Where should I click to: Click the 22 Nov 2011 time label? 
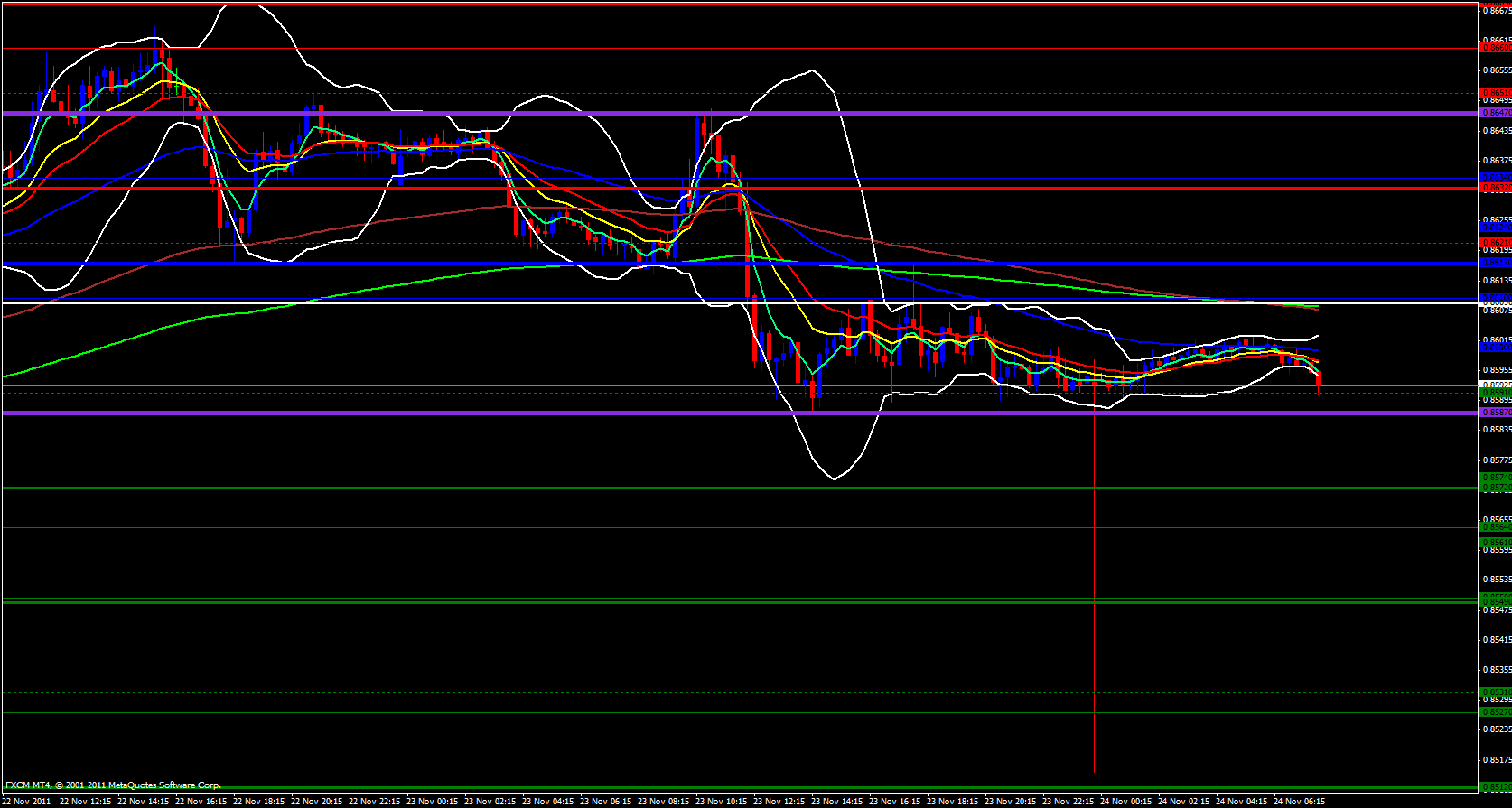click(x=27, y=801)
